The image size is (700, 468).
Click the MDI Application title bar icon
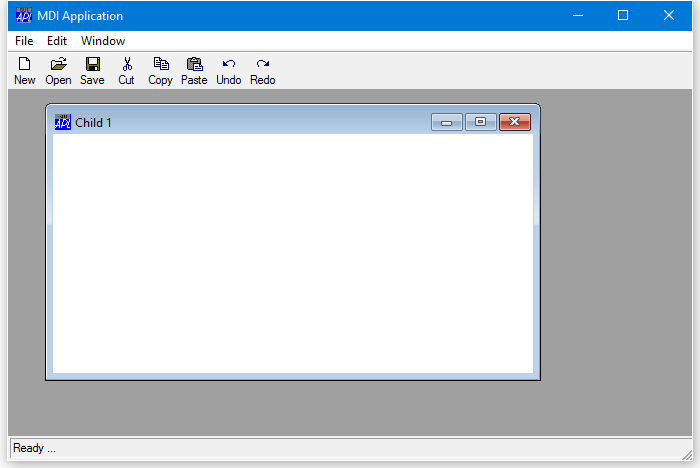(24, 16)
